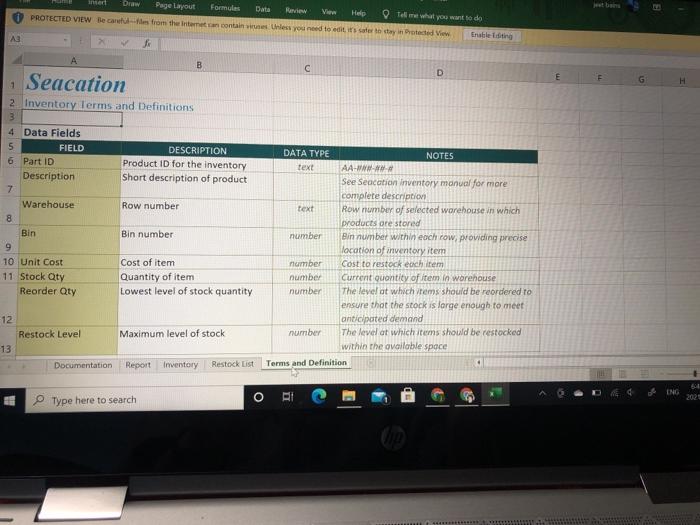700x525 pixels.
Task: Click the Seacation title cell
Action: pos(75,83)
